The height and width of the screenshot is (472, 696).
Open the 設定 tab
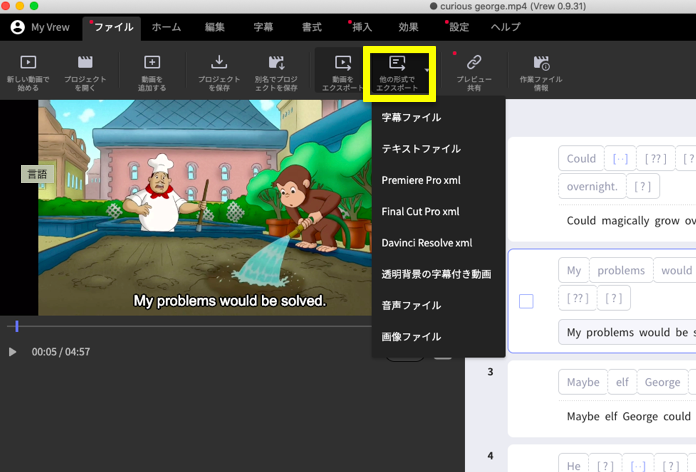(x=459, y=27)
